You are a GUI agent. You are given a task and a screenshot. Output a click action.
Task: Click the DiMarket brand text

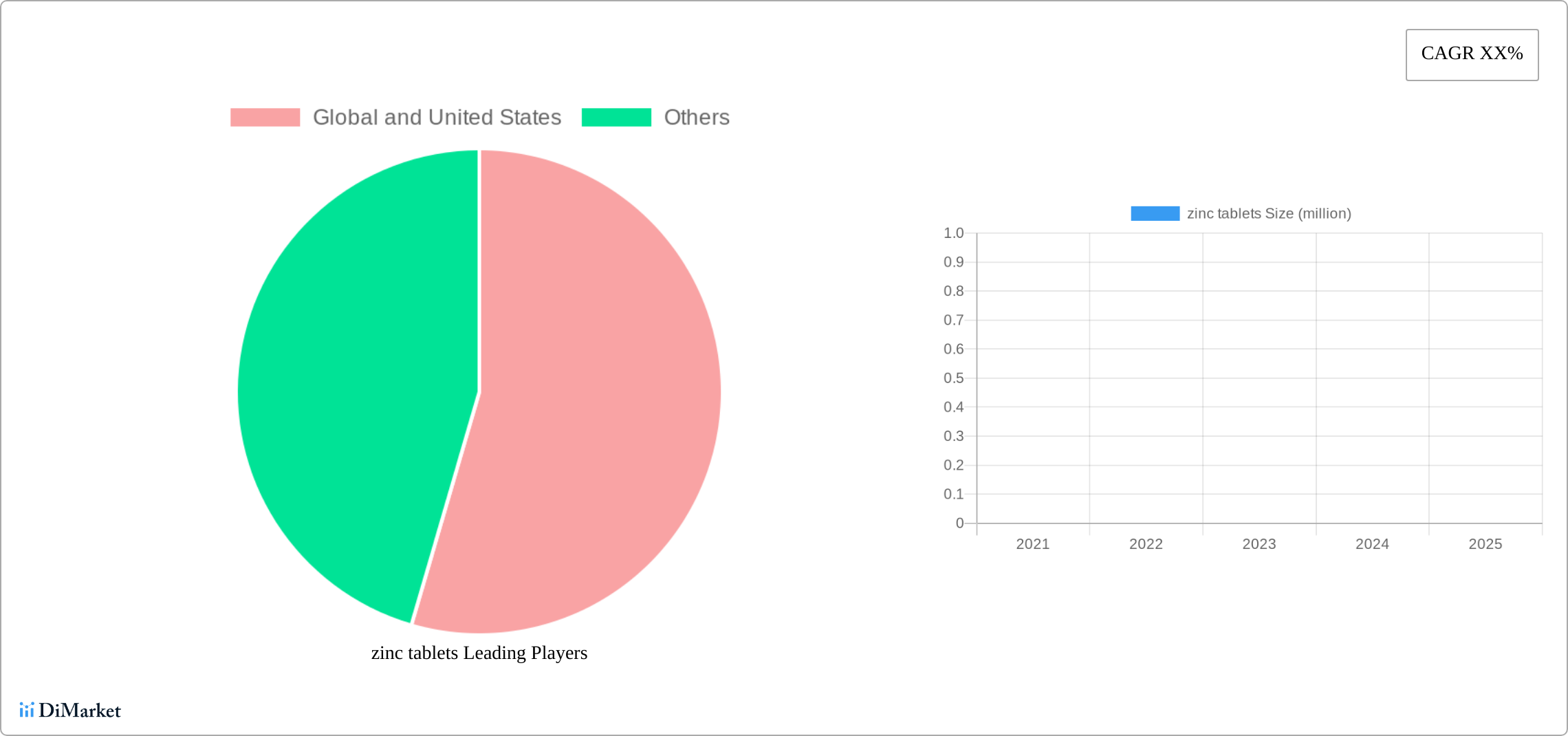pyautogui.click(x=80, y=711)
